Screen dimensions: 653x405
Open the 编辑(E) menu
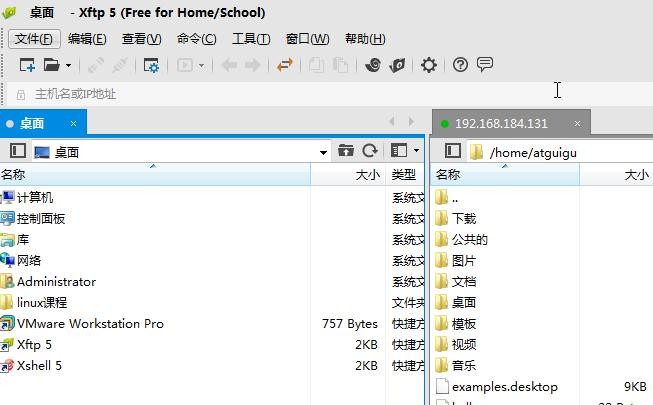point(87,39)
